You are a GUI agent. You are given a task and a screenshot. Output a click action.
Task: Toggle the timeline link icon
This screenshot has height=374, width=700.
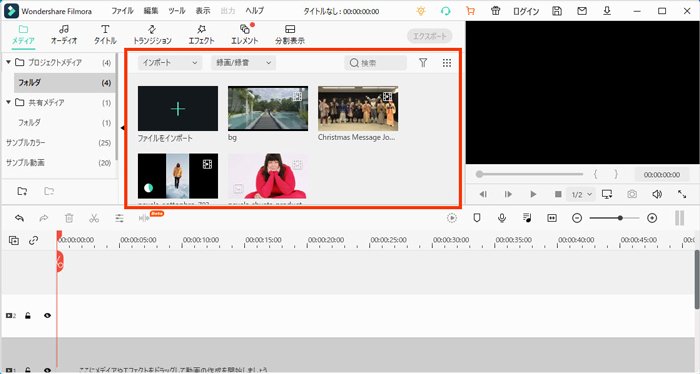(x=33, y=241)
